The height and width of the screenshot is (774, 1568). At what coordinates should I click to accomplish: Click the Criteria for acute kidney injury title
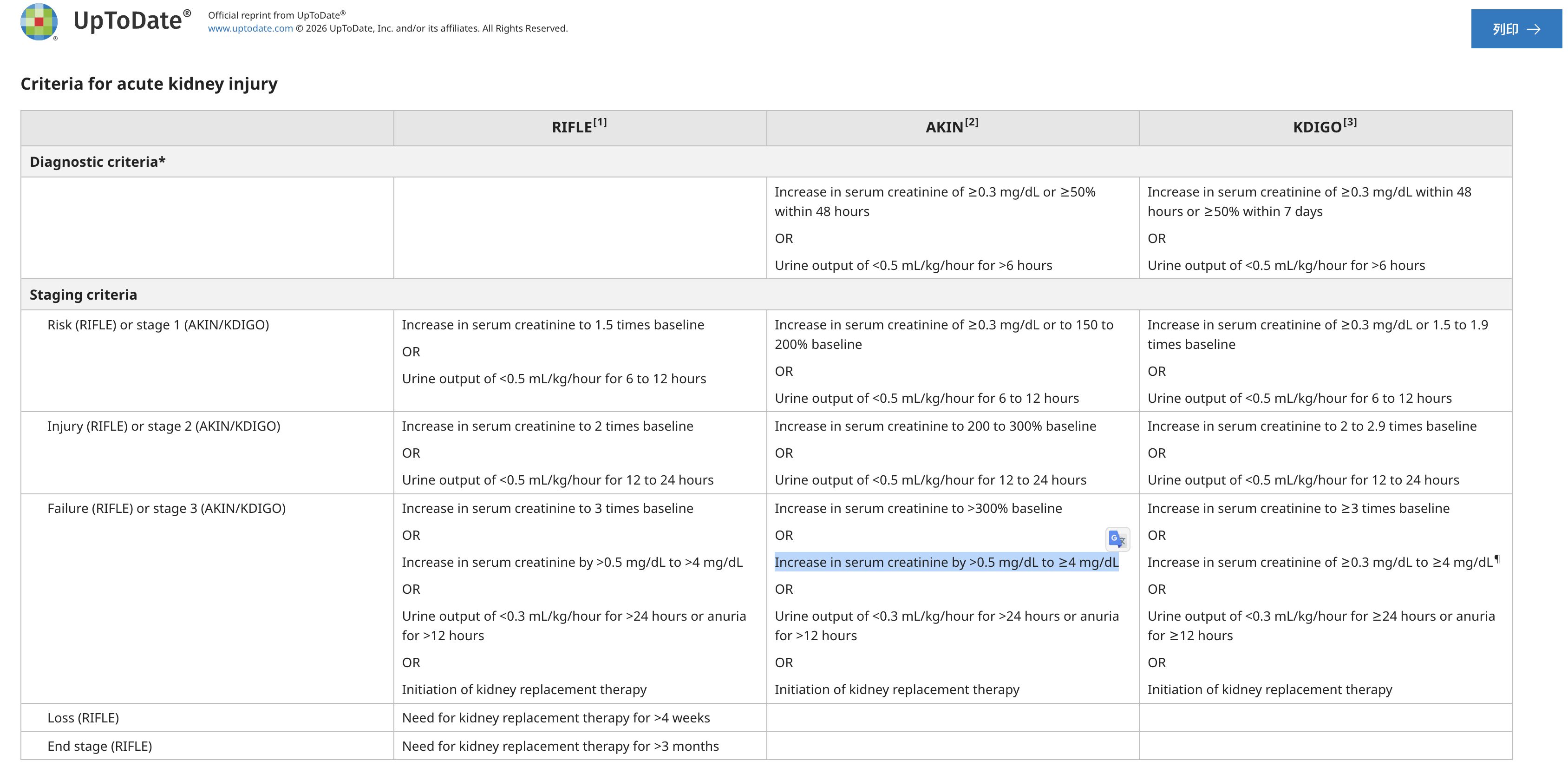[x=149, y=84]
